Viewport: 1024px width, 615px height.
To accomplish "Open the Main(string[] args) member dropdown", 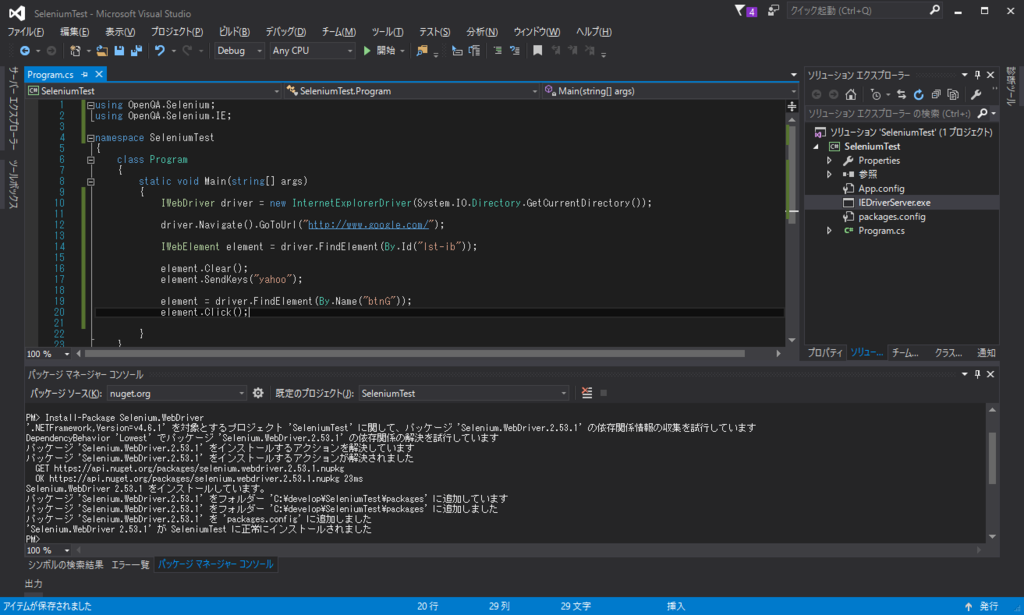I will (670, 91).
